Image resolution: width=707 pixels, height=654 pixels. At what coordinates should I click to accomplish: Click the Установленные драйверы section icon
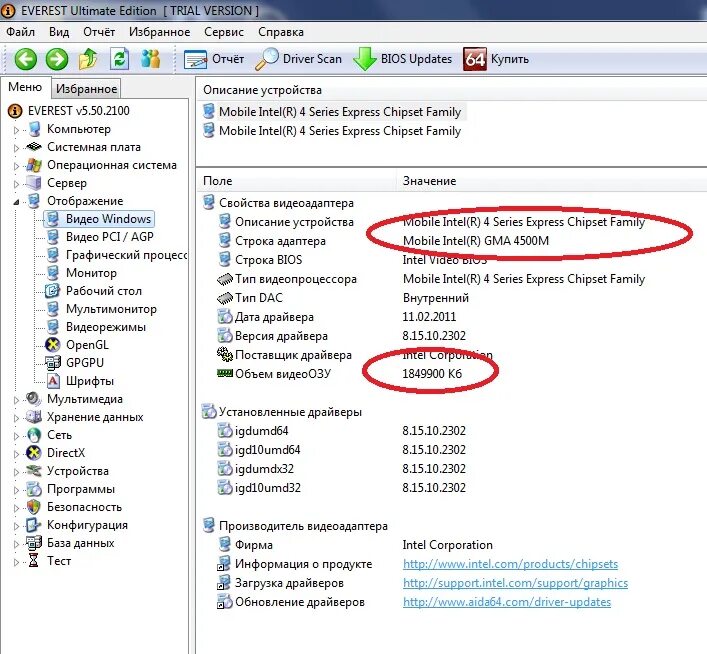coord(208,411)
